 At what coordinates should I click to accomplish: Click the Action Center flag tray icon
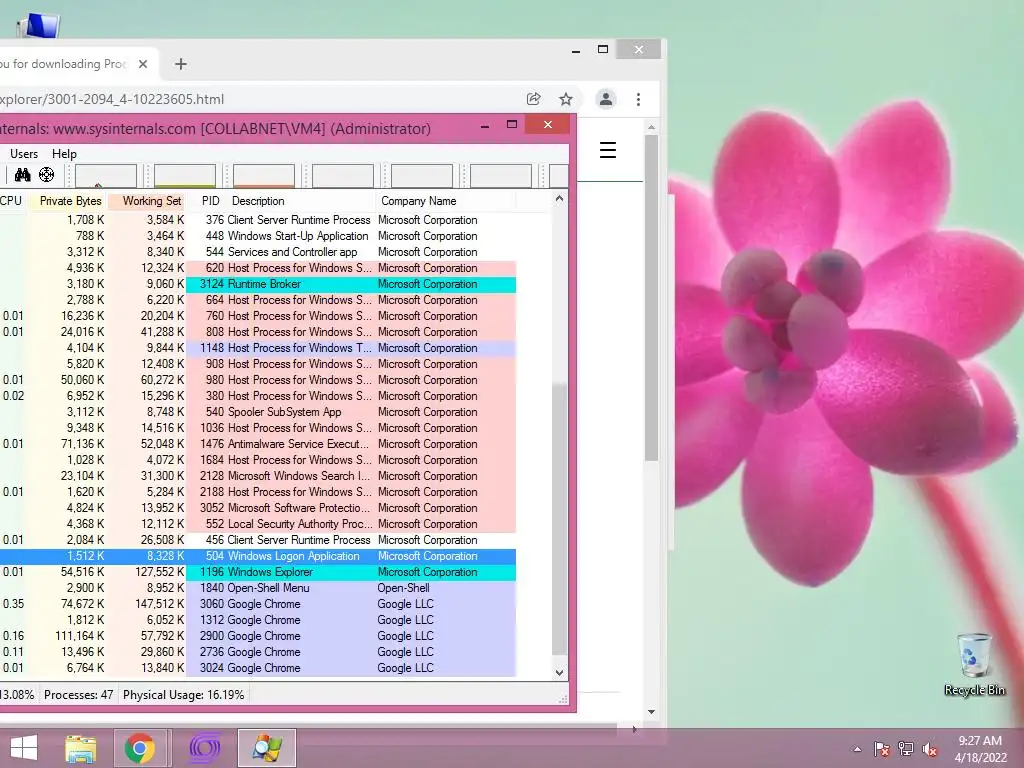882,749
